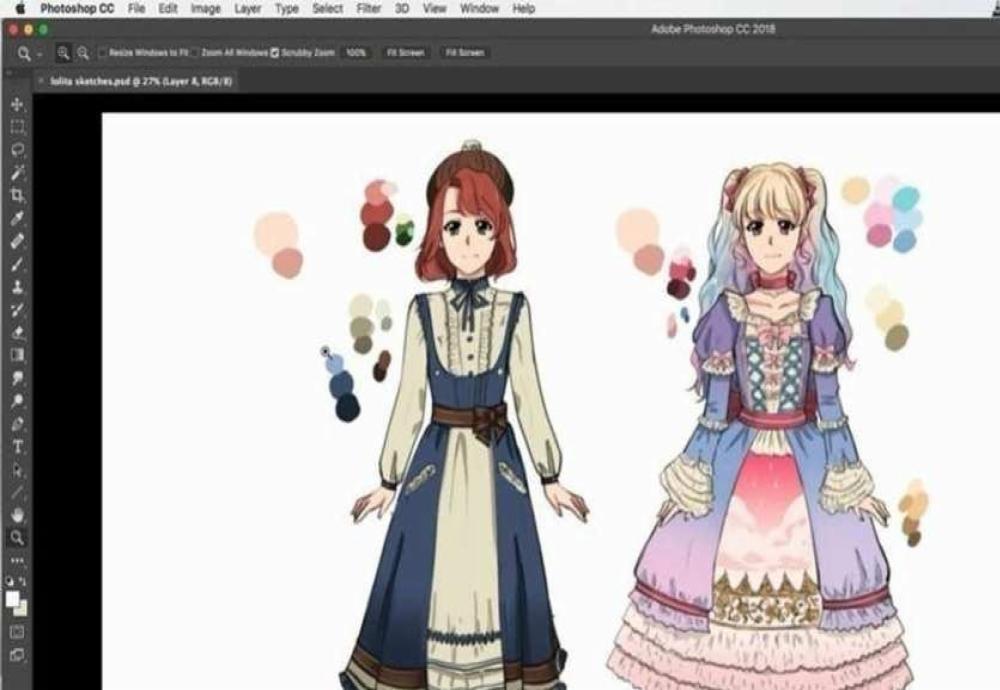Click the Zoom tool in the toolbar

click(x=17, y=538)
